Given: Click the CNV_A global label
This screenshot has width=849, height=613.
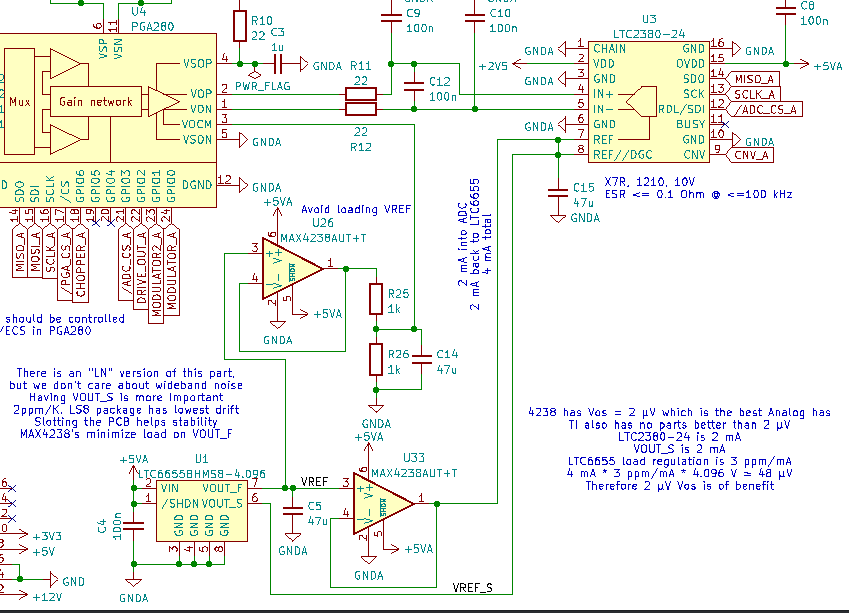Looking at the screenshot, I should pos(750,155).
